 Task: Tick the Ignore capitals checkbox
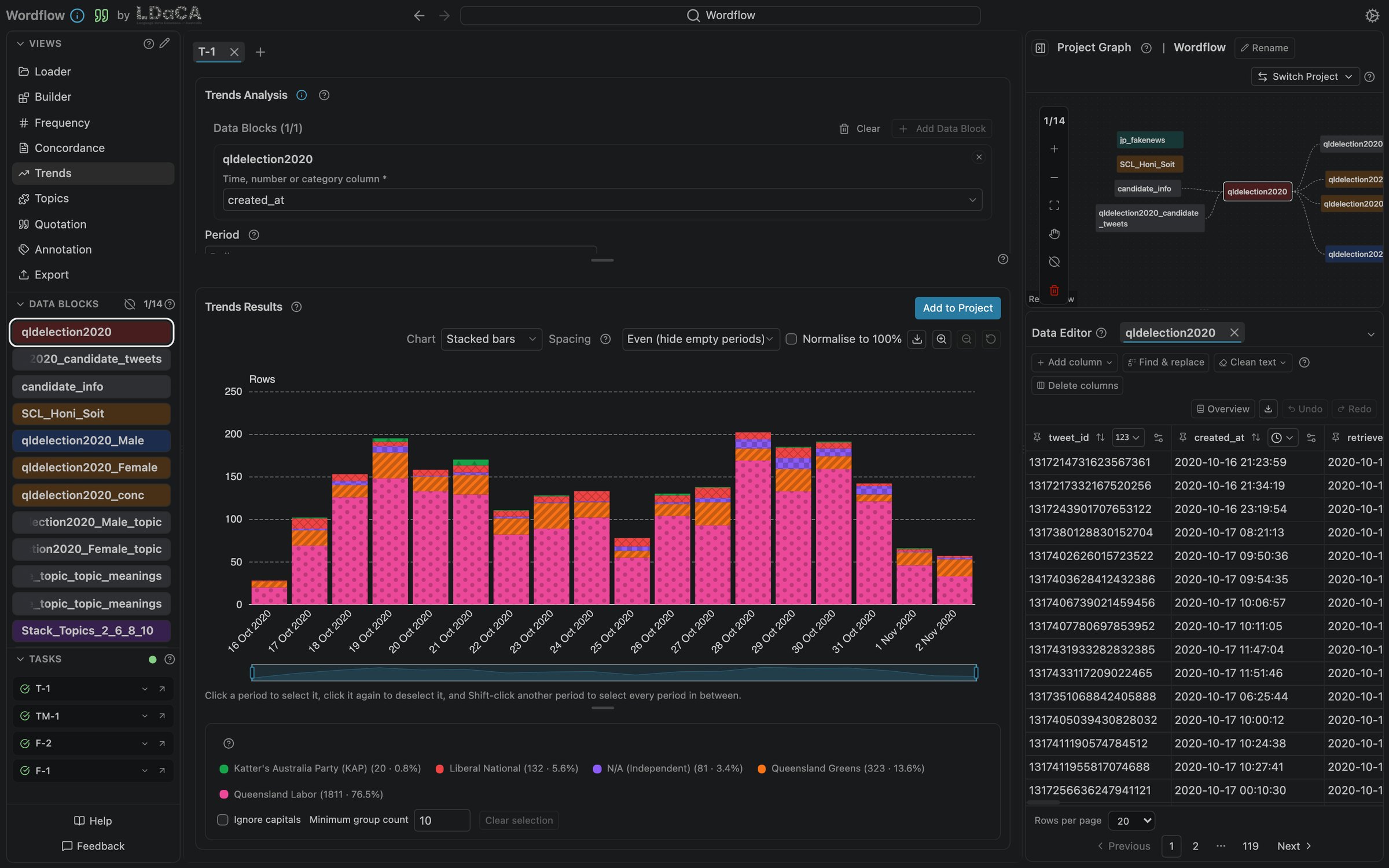tap(222, 820)
